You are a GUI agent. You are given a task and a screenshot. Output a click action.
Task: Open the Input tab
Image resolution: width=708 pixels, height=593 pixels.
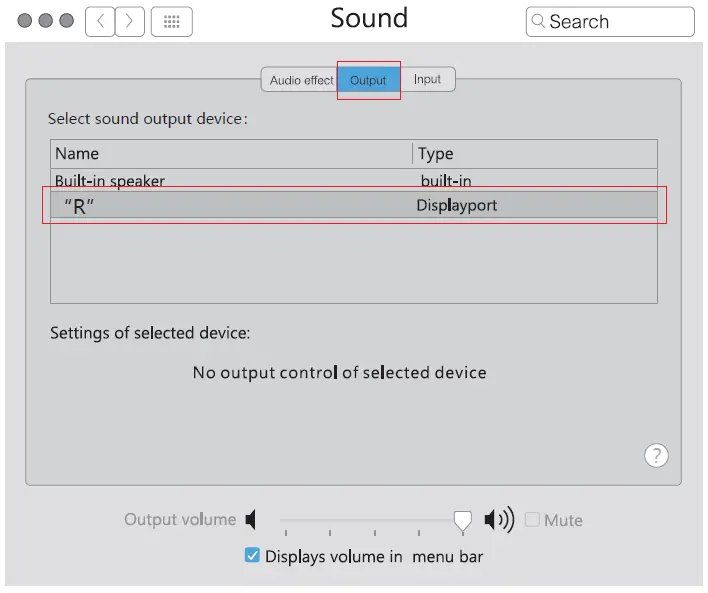[x=427, y=80]
